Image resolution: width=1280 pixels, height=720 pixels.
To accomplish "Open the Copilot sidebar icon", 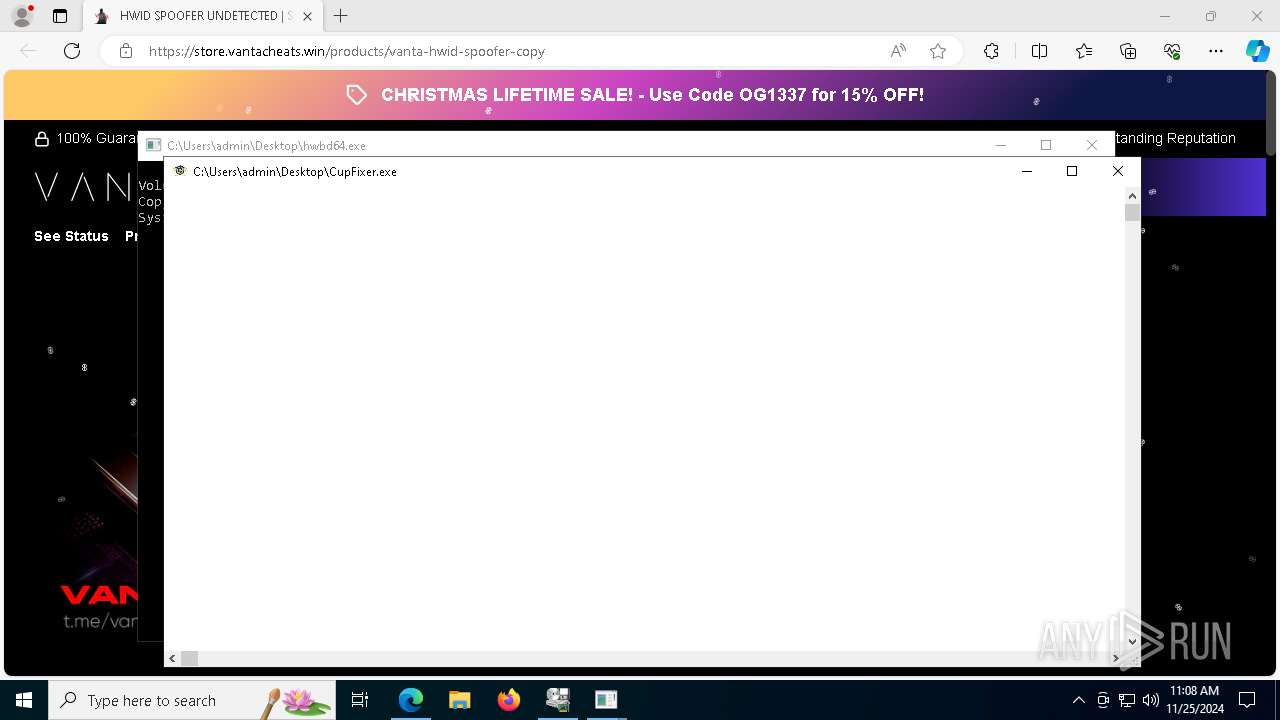I will pos(1258,51).
